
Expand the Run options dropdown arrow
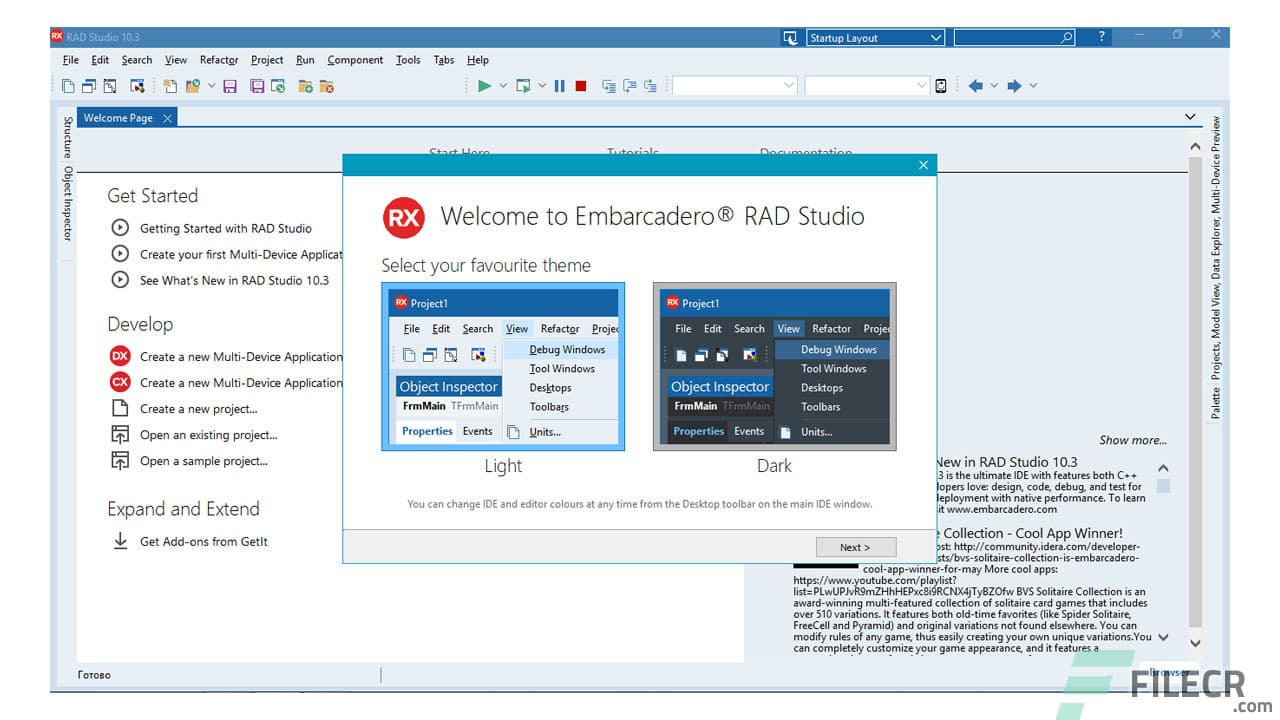[x=502, y=85]
